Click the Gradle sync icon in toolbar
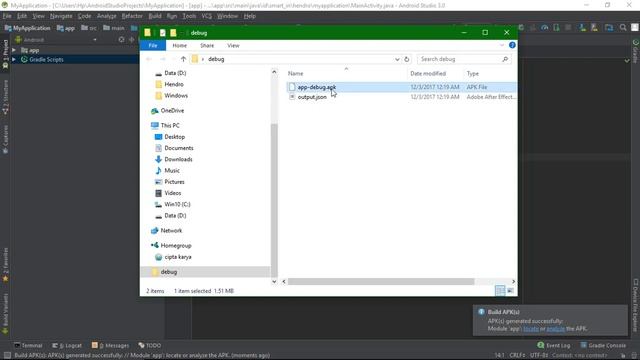This screenshot has width=640, height=360. click(521, 28)
